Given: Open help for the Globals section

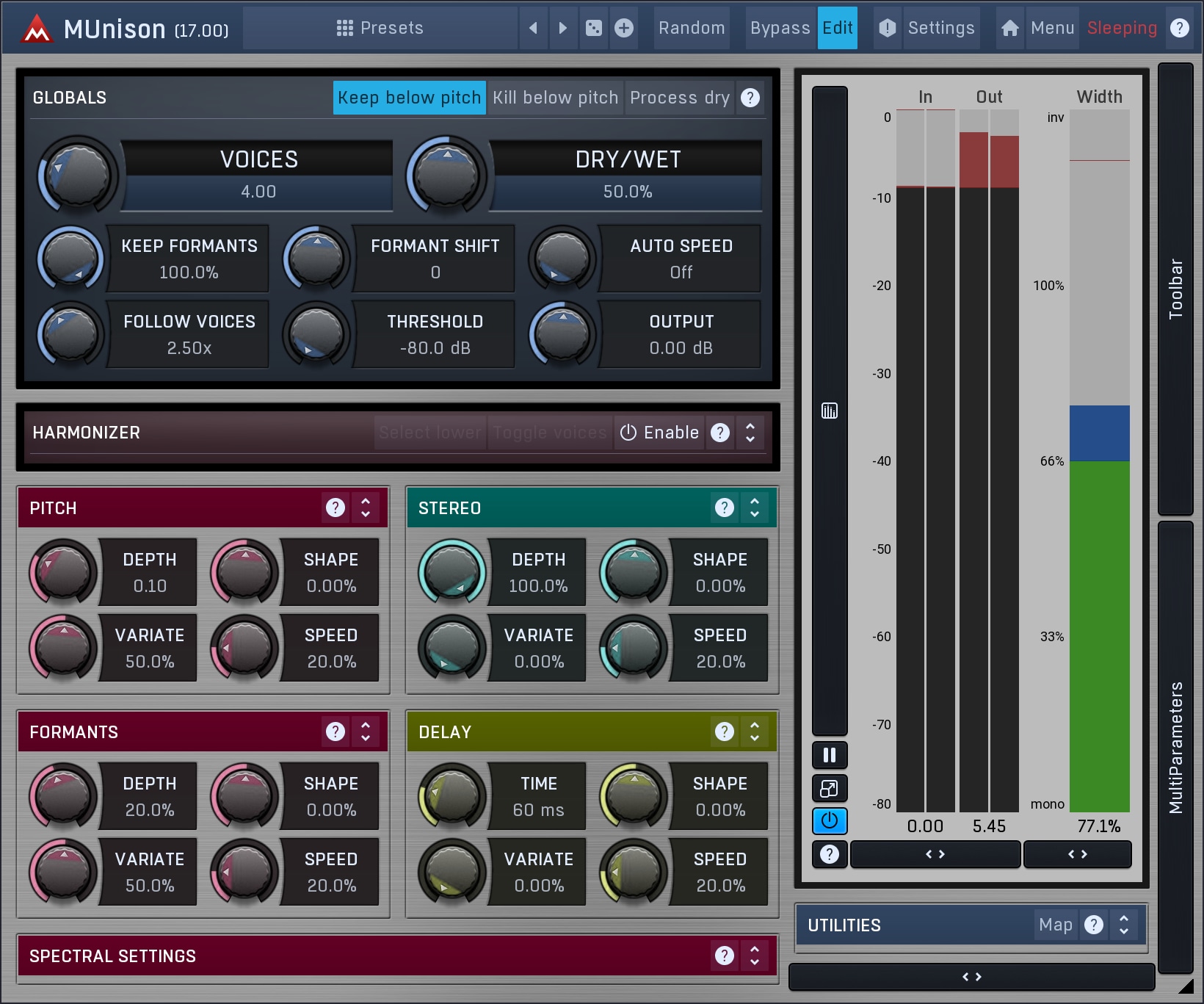Looking at the screenshot, I should pyautogui.click(x=750, y=98).
